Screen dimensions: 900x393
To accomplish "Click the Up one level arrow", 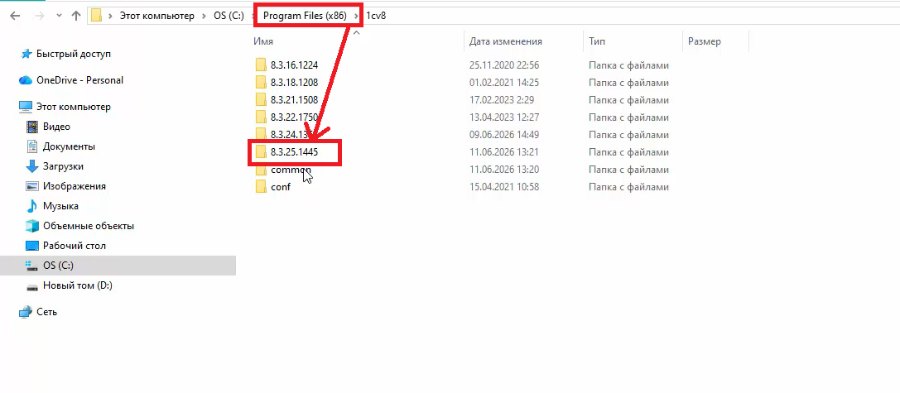I will pyautogui.click(x=76, y=16).
